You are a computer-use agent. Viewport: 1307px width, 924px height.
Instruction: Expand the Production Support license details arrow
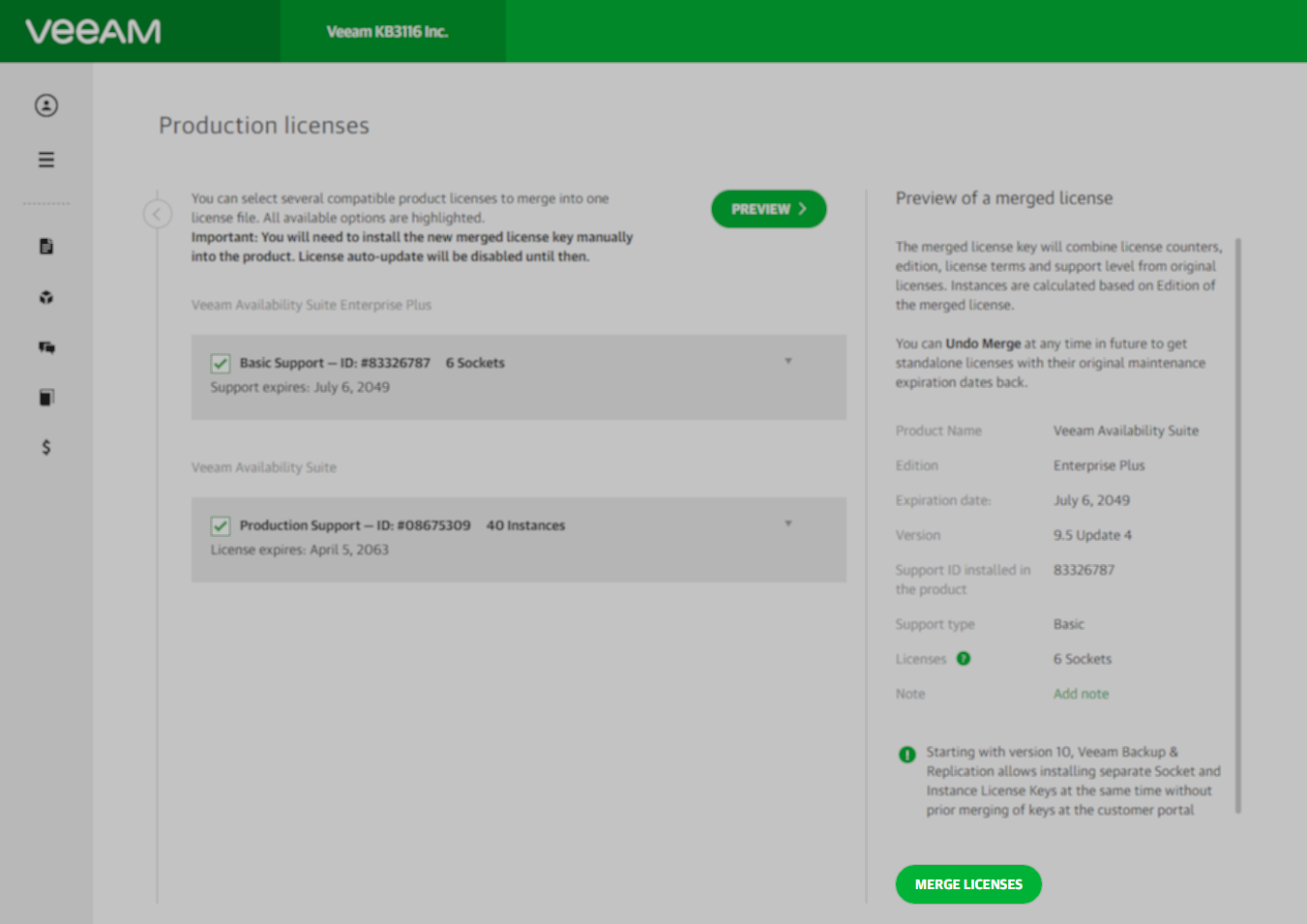click(788, 523)
